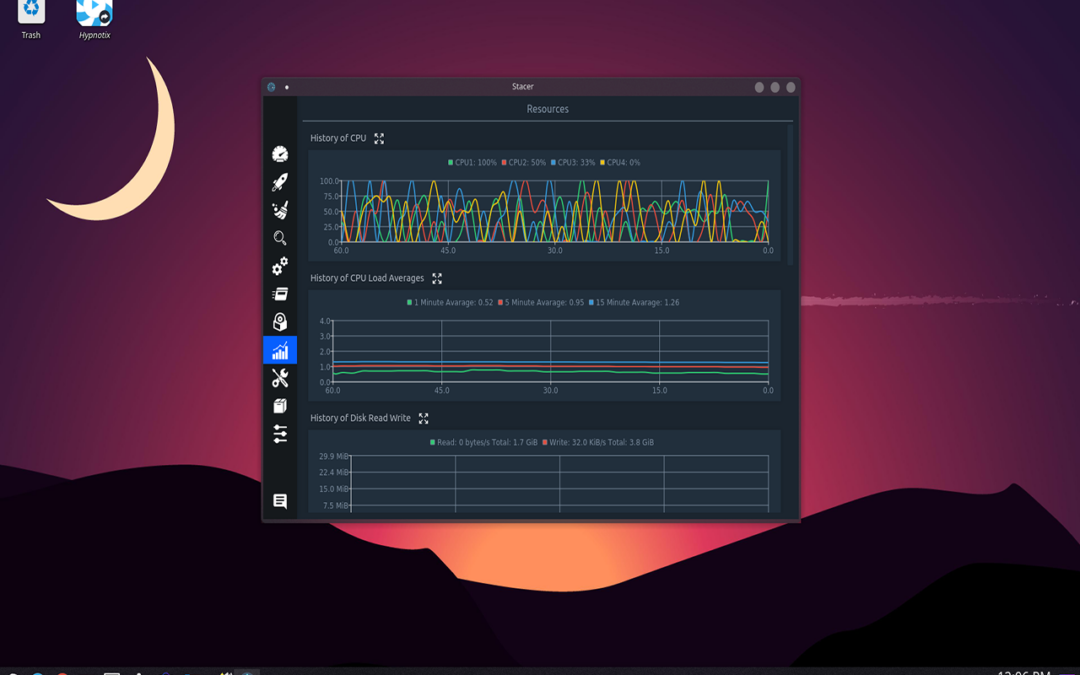Expand the History of CPU chart
1080x675 pixels.
378,138
